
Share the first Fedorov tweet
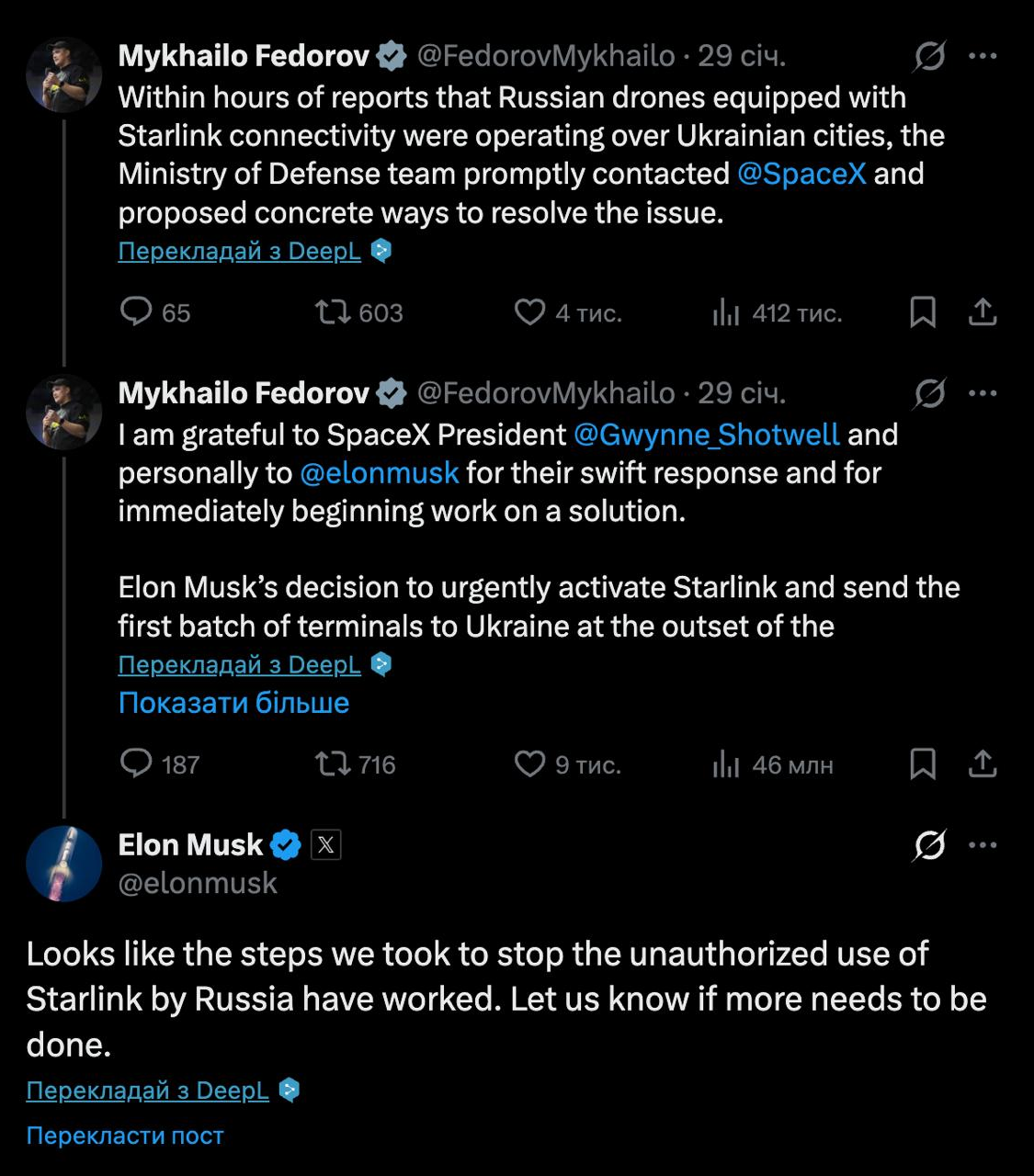point(983,312)
